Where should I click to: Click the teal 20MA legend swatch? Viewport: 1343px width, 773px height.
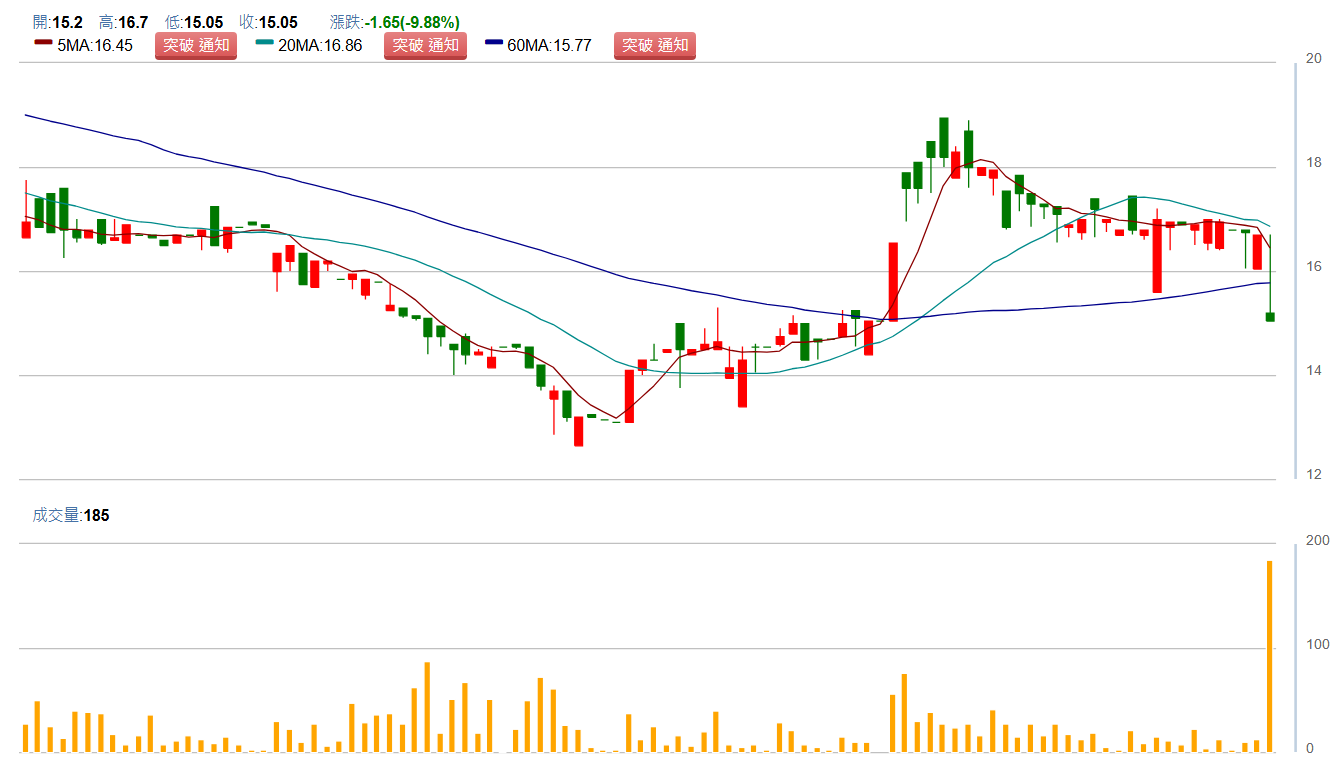pyautogui.click(x=264, y=45)
